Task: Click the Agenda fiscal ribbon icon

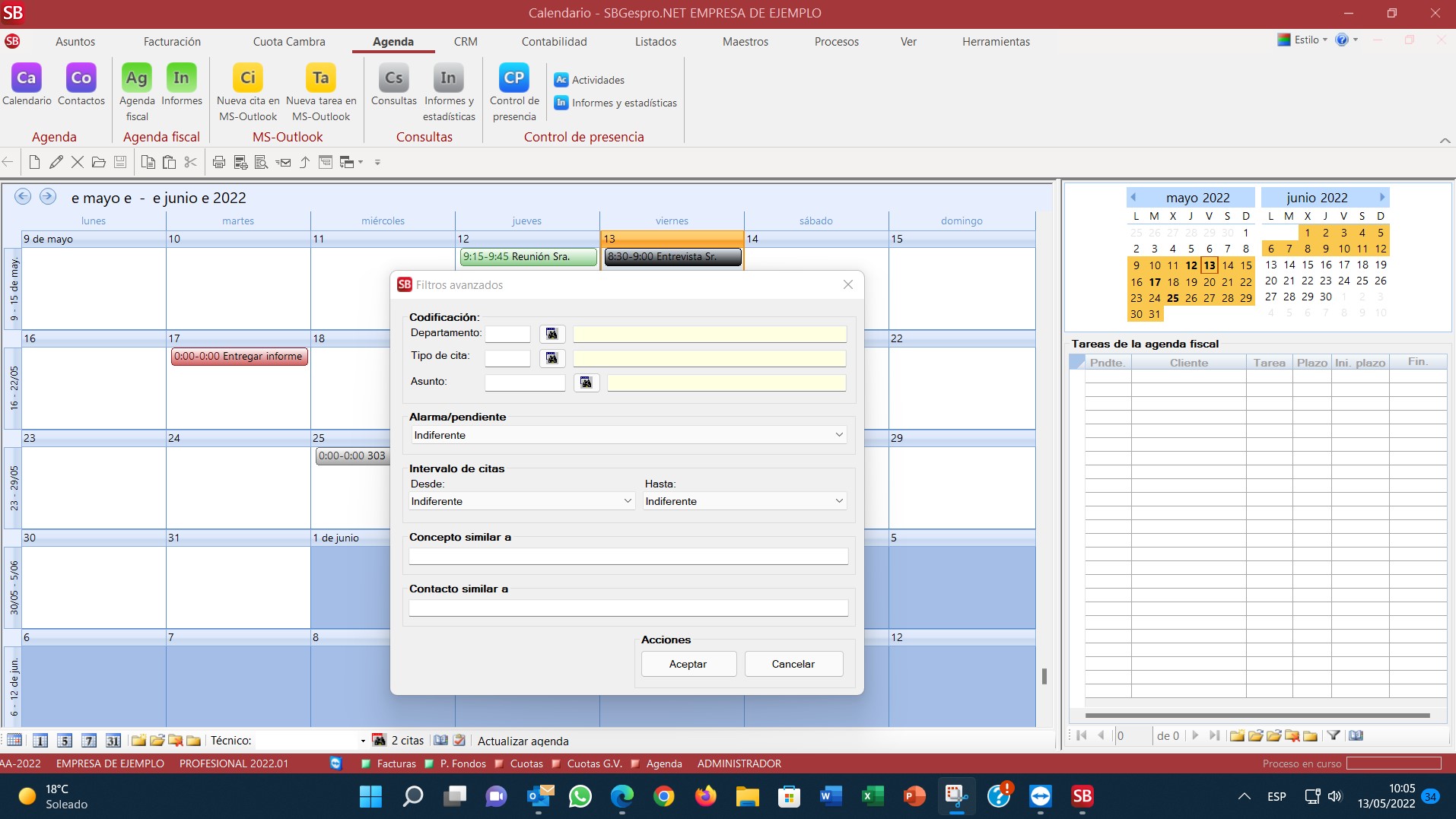Action: pyautogui.click(x=137, y=78)
